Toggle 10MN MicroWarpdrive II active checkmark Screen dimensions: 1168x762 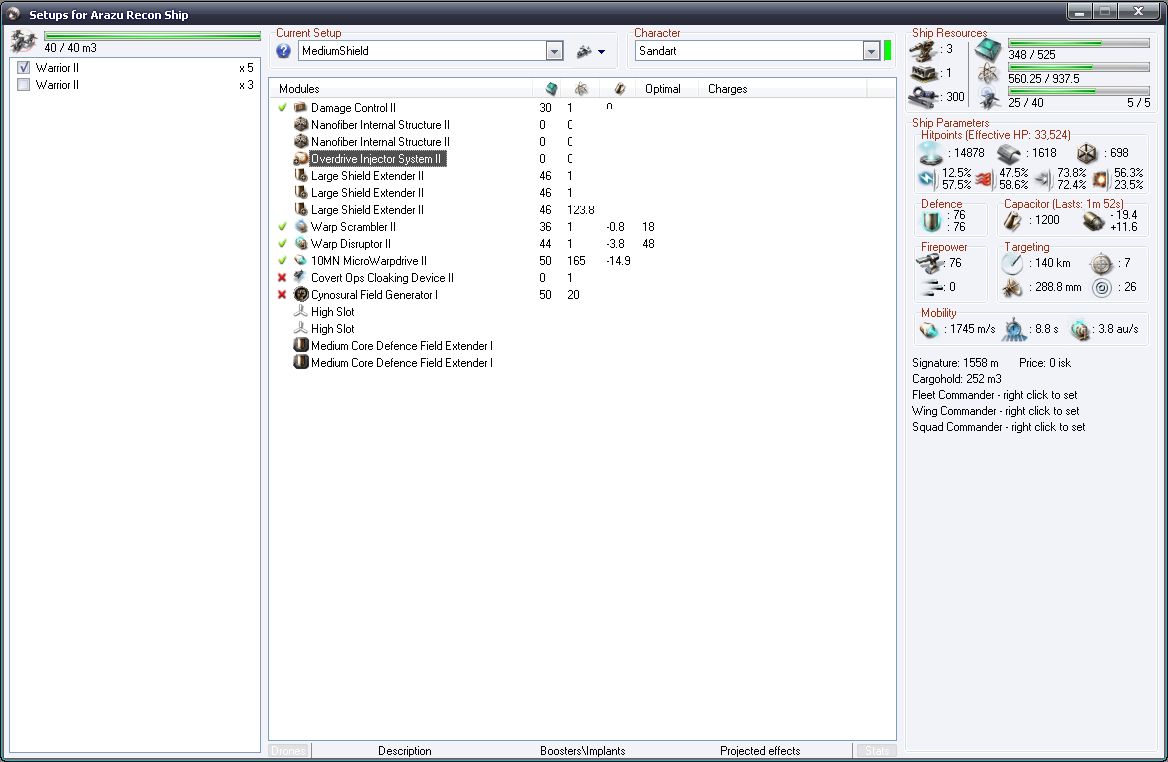point(282,261)
